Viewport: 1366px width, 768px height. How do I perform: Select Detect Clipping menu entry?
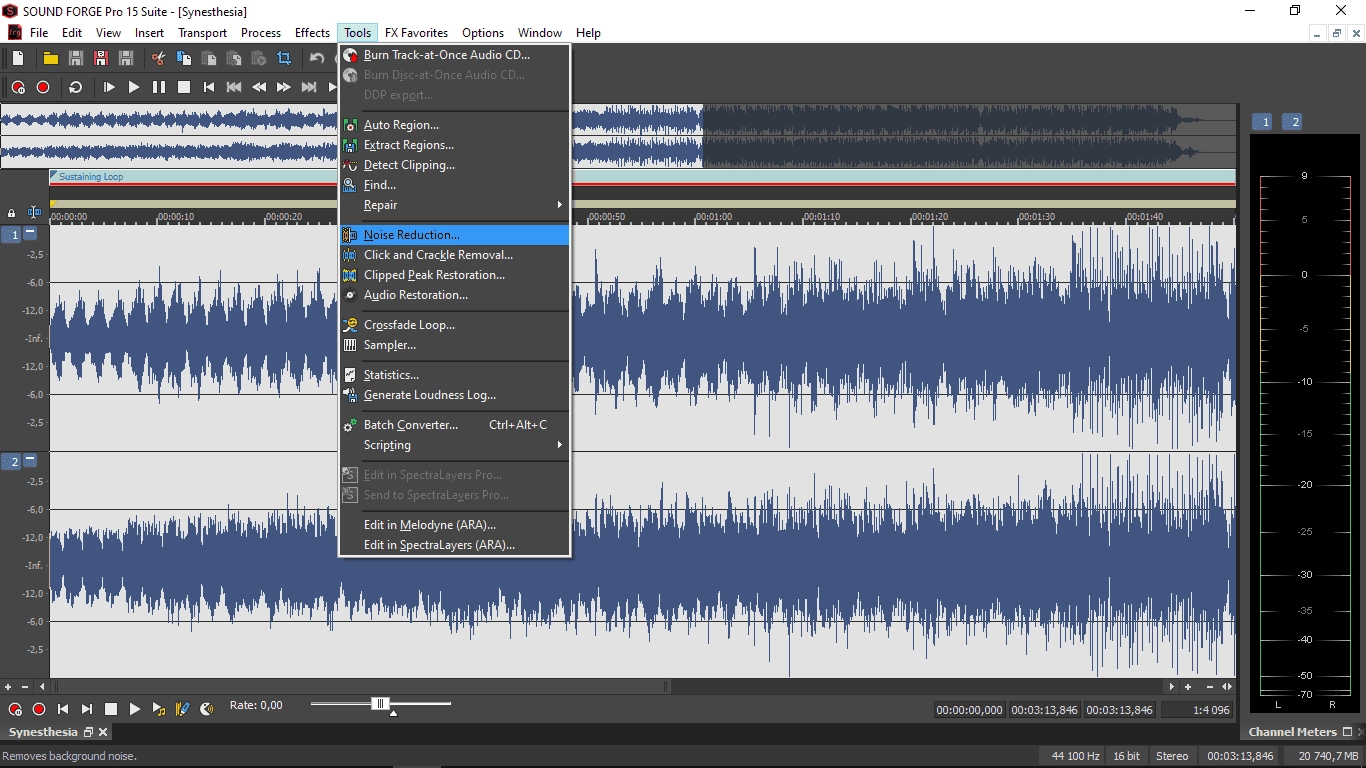click(x=455, y=165)
